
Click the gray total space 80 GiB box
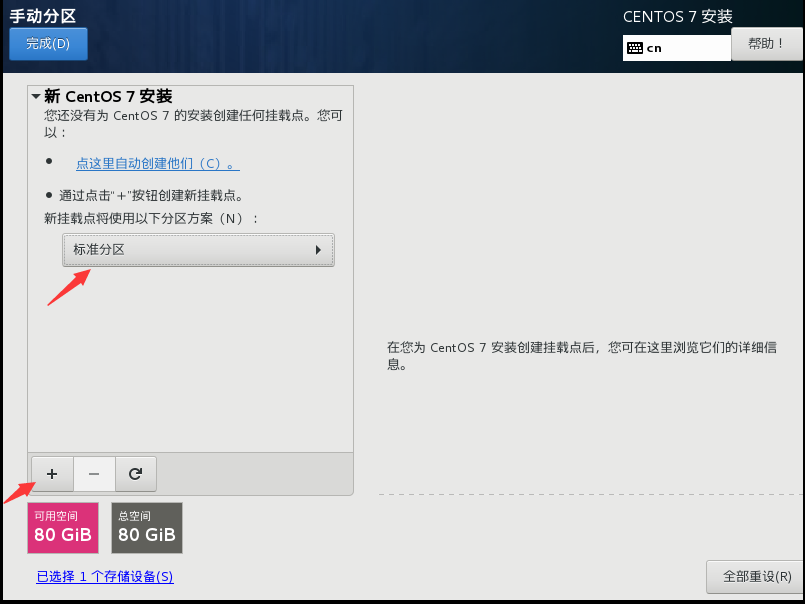(147, 528)
